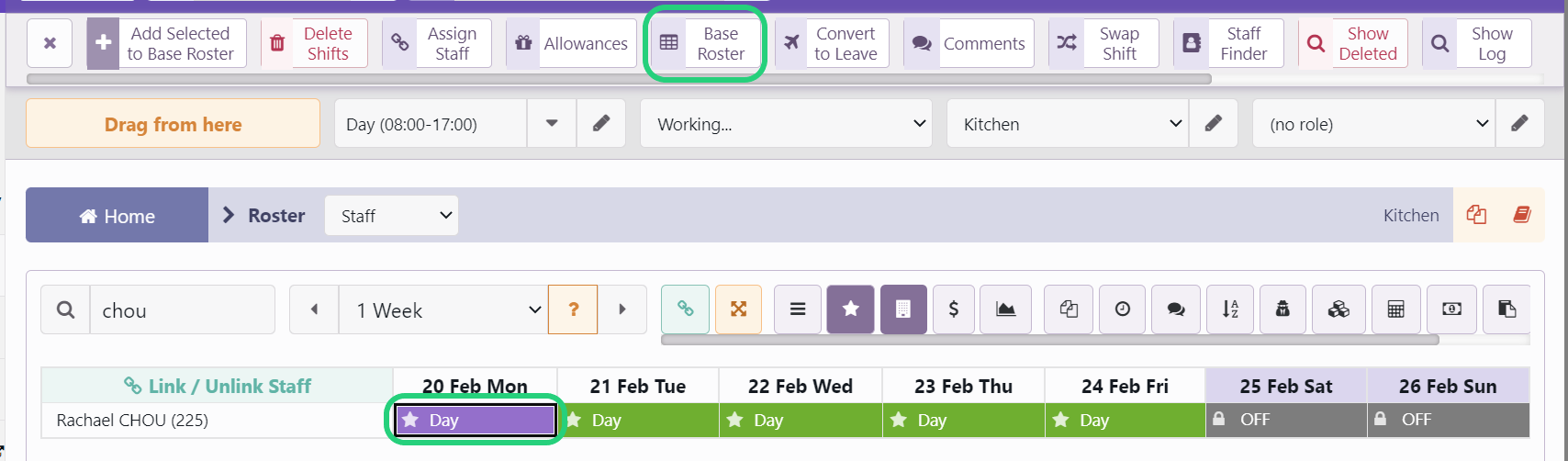Click the dollar sign costs icon
The image size is (1568, 461).
coord(953,309)
